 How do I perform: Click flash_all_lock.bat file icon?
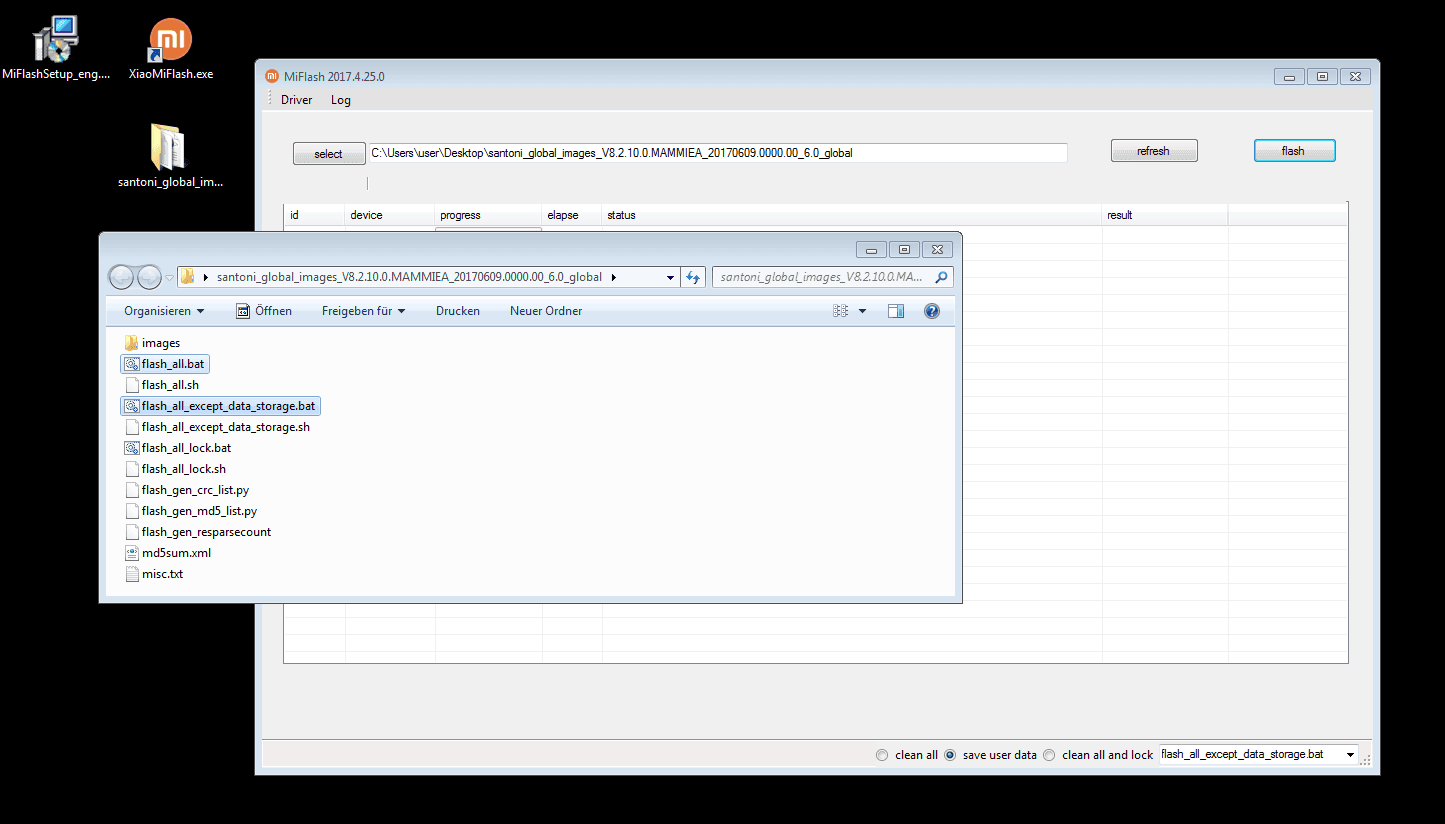click(131, 448)
